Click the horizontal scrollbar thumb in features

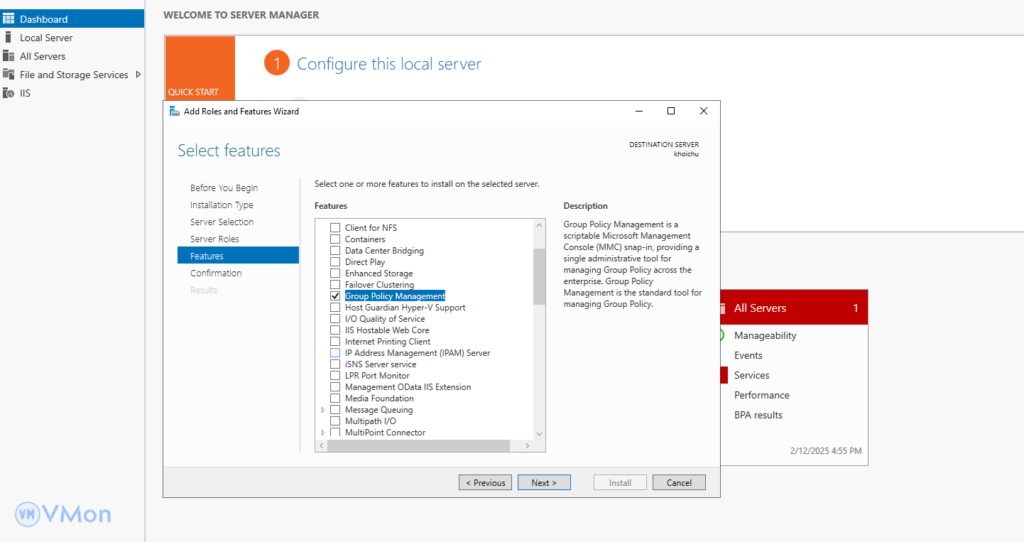pos(419,446)
